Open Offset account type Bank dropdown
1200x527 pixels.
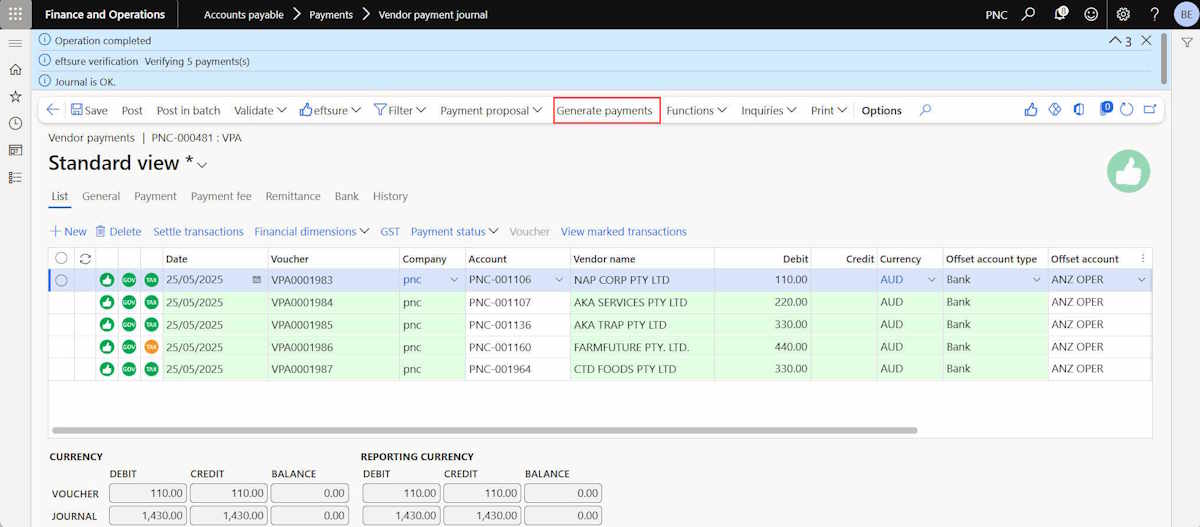1036,280
